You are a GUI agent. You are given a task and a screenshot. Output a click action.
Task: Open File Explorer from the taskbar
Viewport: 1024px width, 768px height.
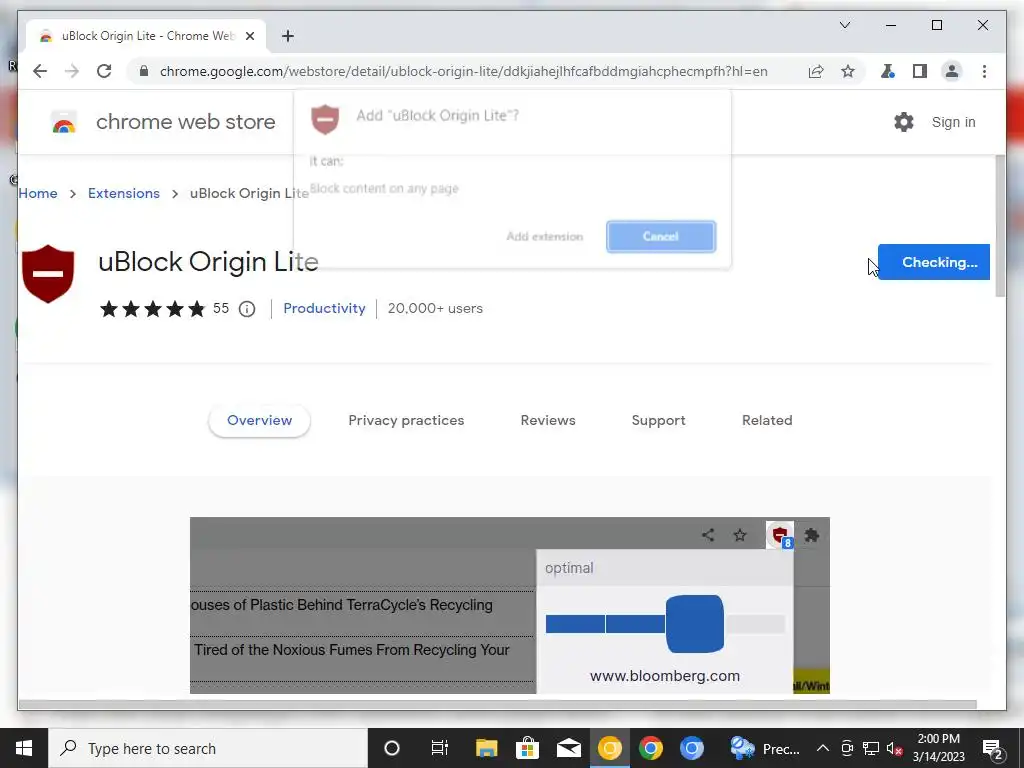pyautogui.click(x=486, y=748)
